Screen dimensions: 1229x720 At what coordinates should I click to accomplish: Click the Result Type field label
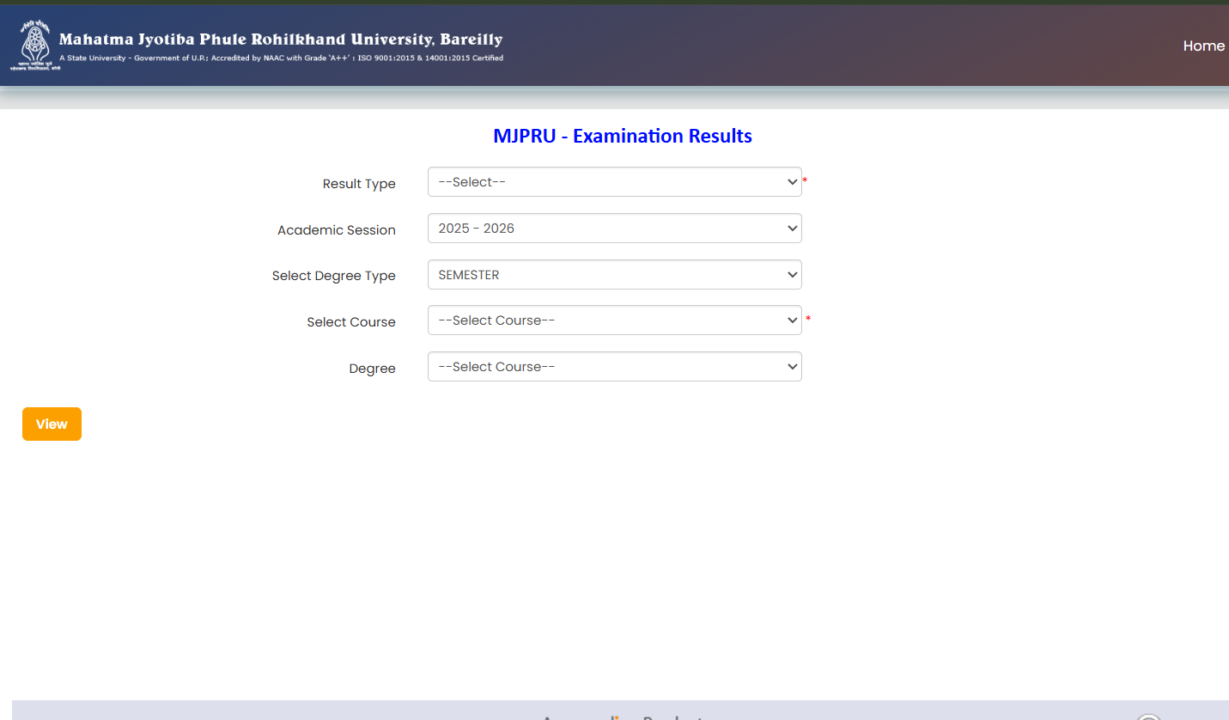point(358,183)
